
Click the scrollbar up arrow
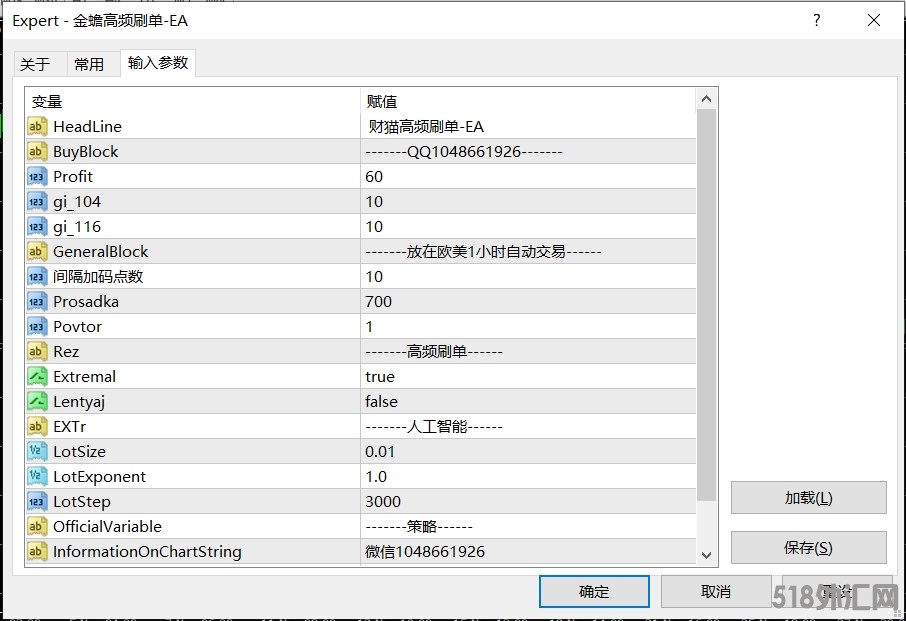coord(706,99)
